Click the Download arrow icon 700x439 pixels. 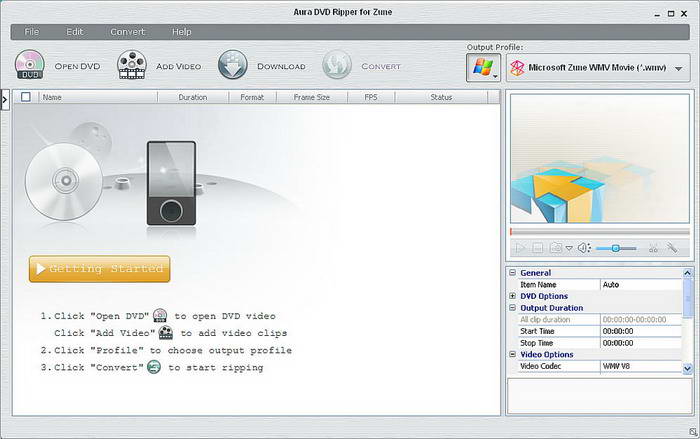click(233, 65)
